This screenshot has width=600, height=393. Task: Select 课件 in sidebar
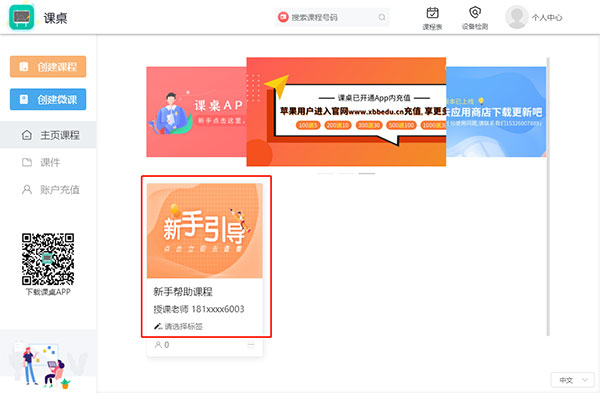(x=48, y=162)
